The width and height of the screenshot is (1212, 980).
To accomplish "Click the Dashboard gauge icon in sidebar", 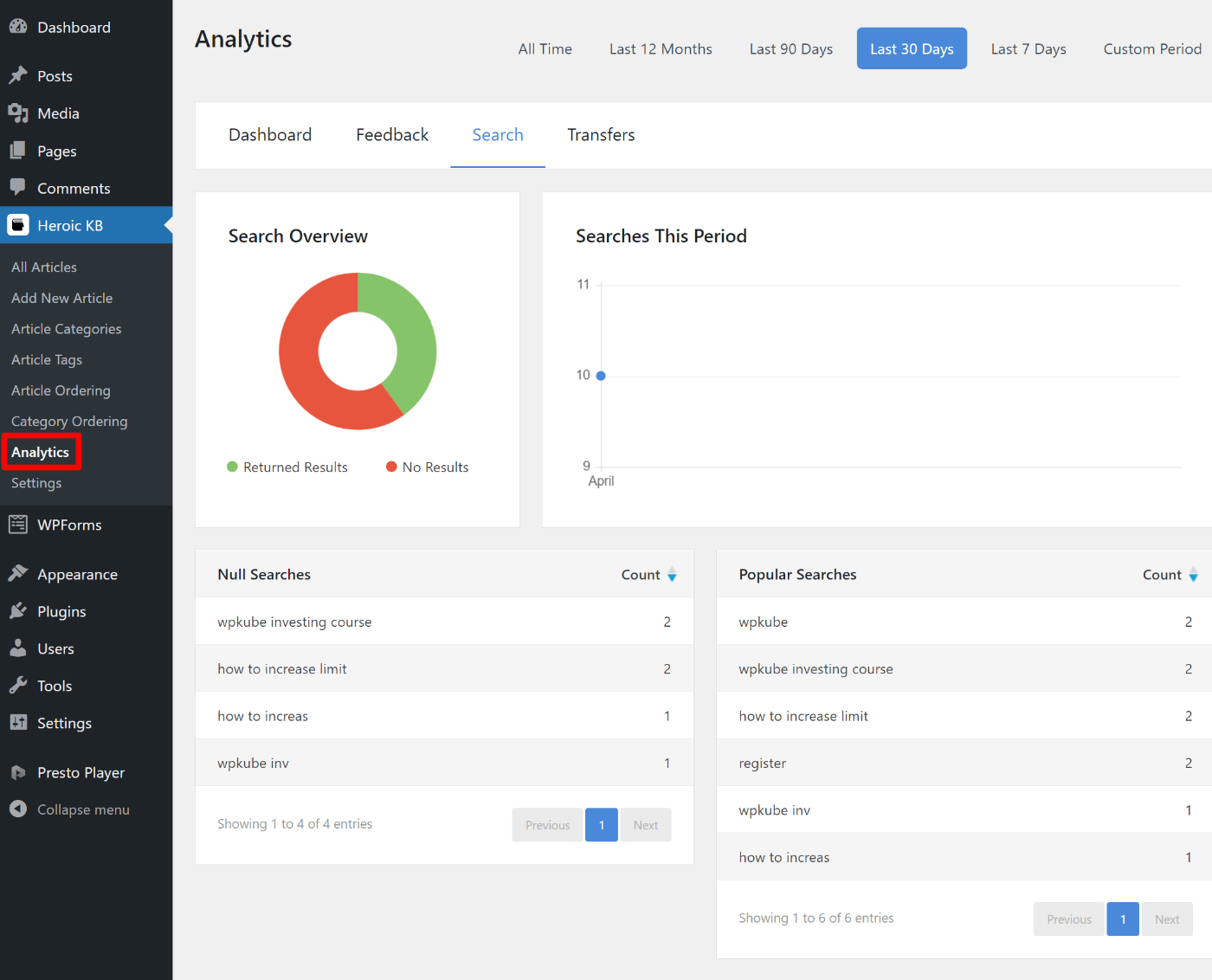I will (18, 27).
